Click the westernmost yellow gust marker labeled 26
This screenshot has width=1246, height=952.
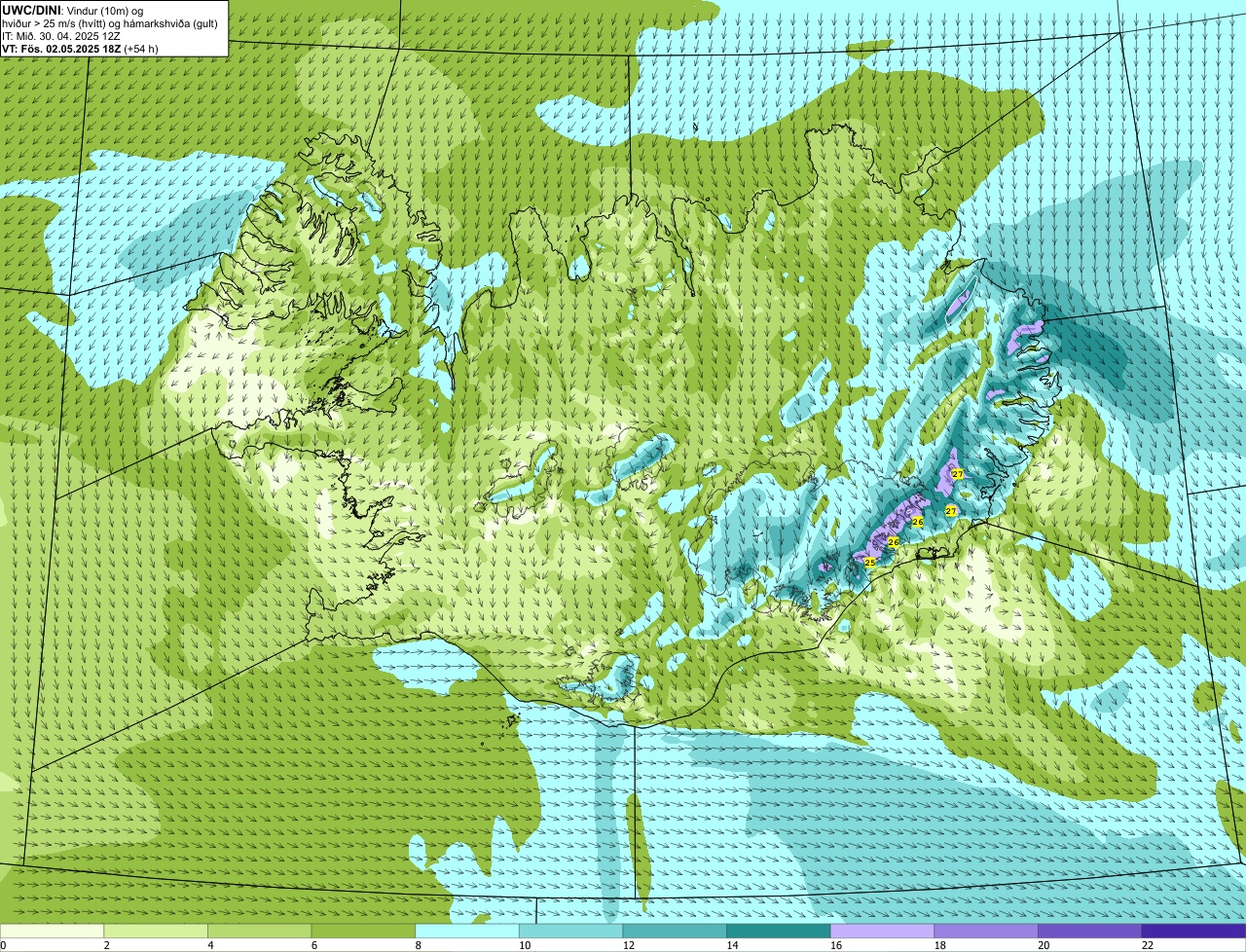pyautogui.click(x=894, y=541)
